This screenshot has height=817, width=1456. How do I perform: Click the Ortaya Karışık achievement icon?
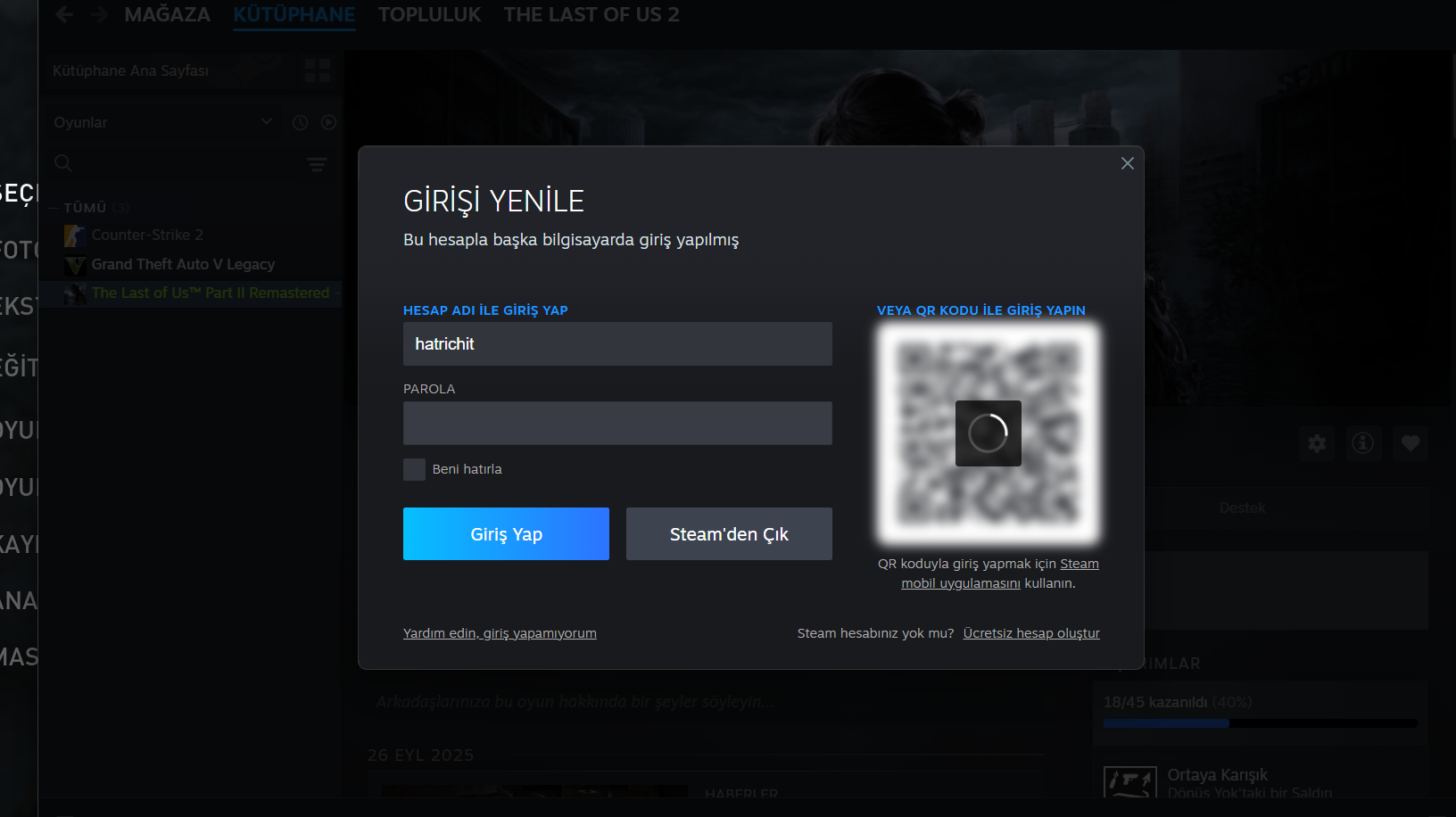(1129, 782)
